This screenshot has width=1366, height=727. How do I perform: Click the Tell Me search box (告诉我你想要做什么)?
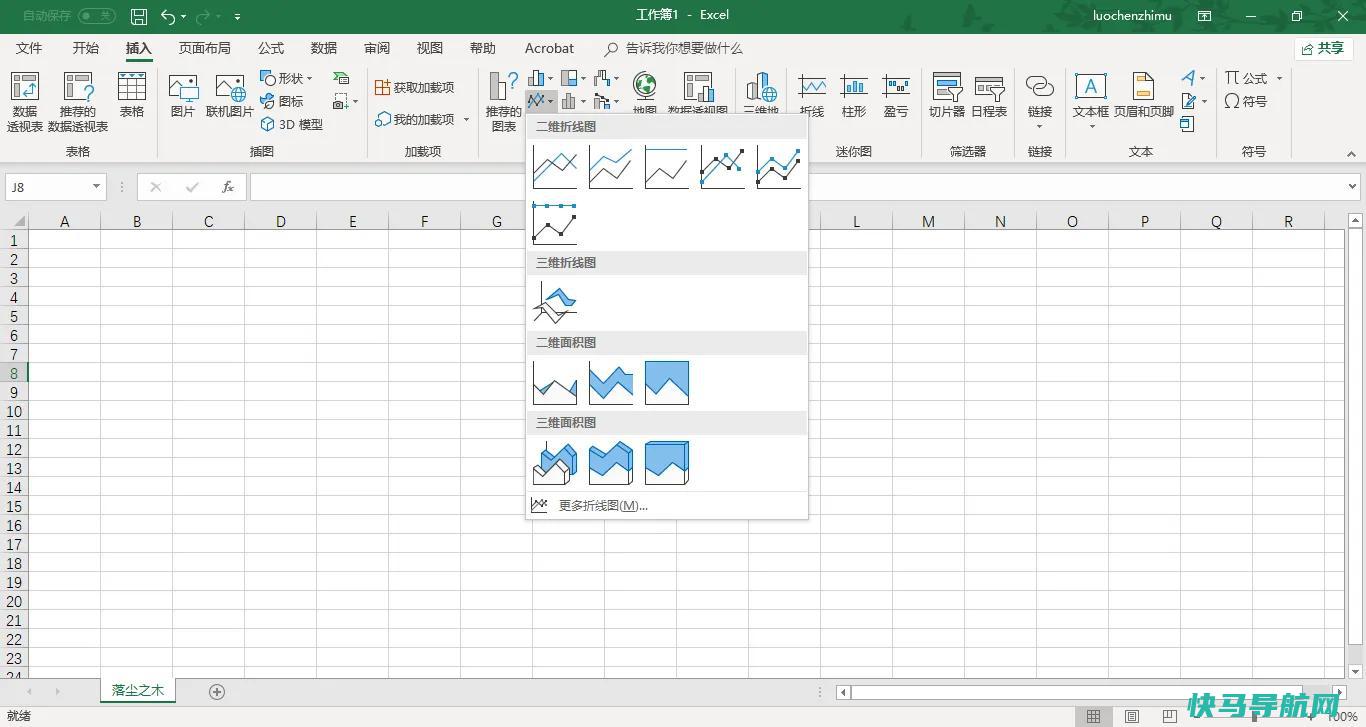pyautogui.click(x=674, y=48)
